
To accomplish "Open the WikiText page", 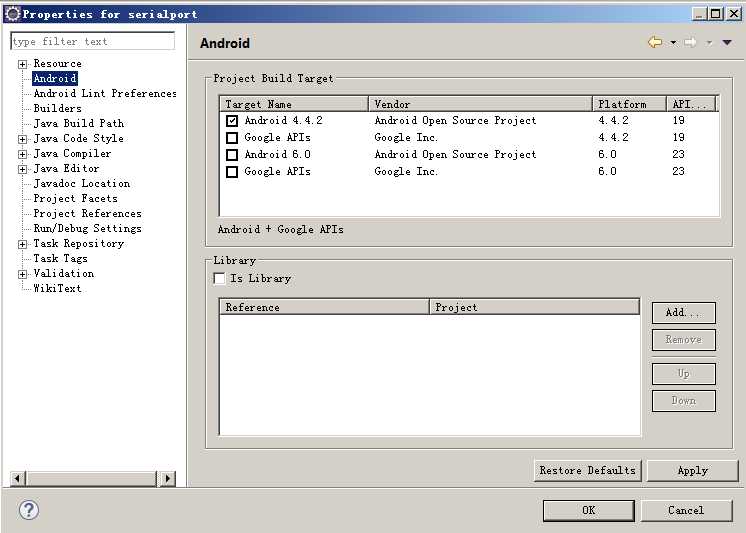I will tap(58, 288).
